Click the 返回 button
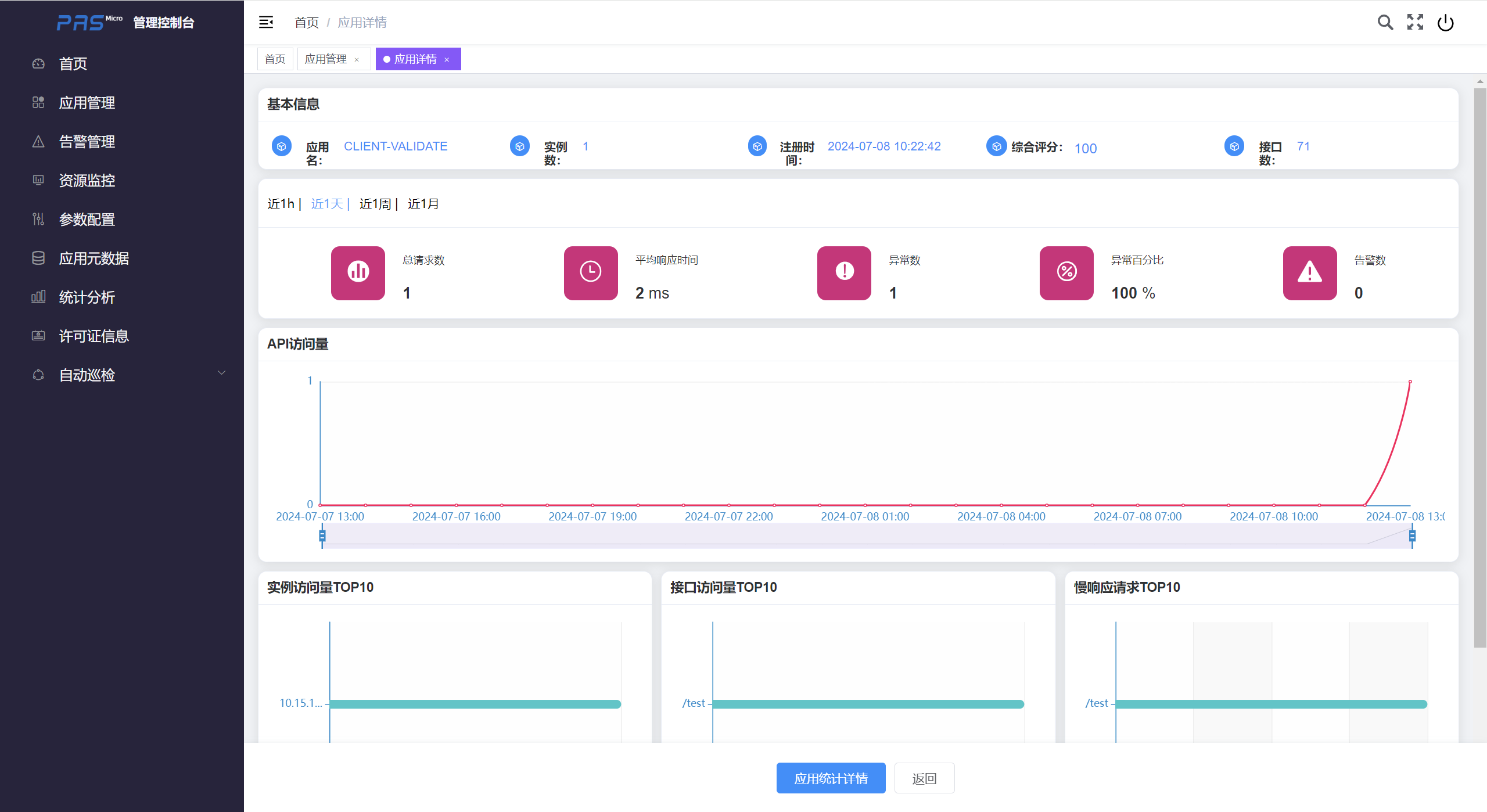Viewport: 1487px width, 812px height. point(924,778)
